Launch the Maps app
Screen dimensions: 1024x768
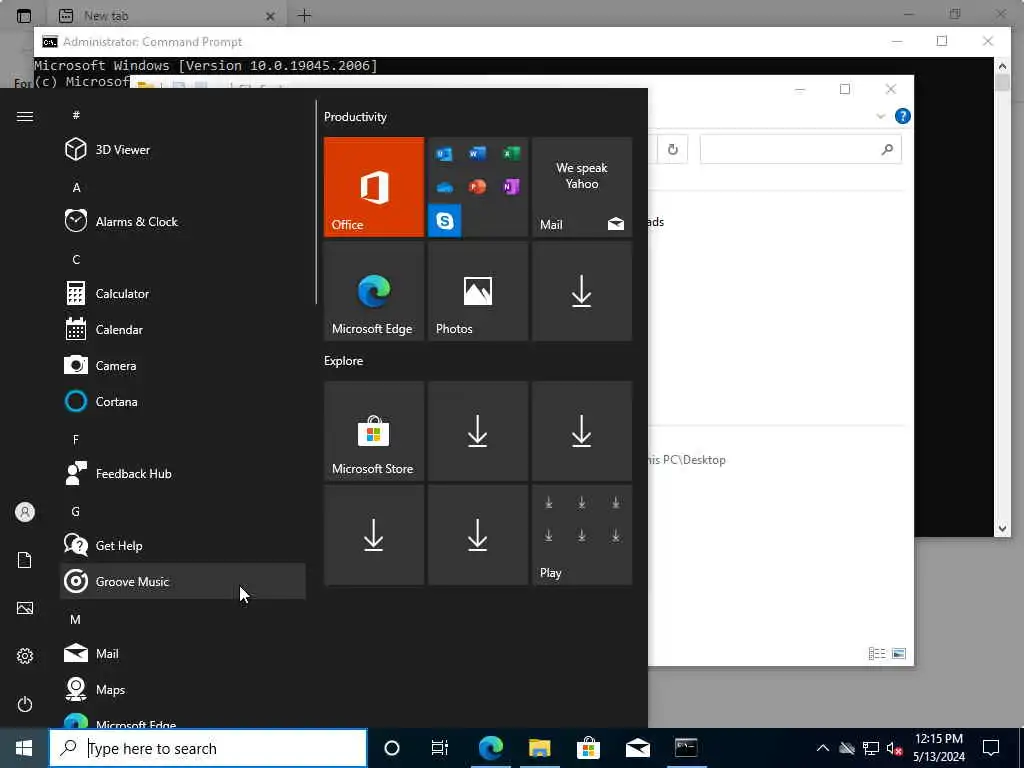tap(183, 689)
